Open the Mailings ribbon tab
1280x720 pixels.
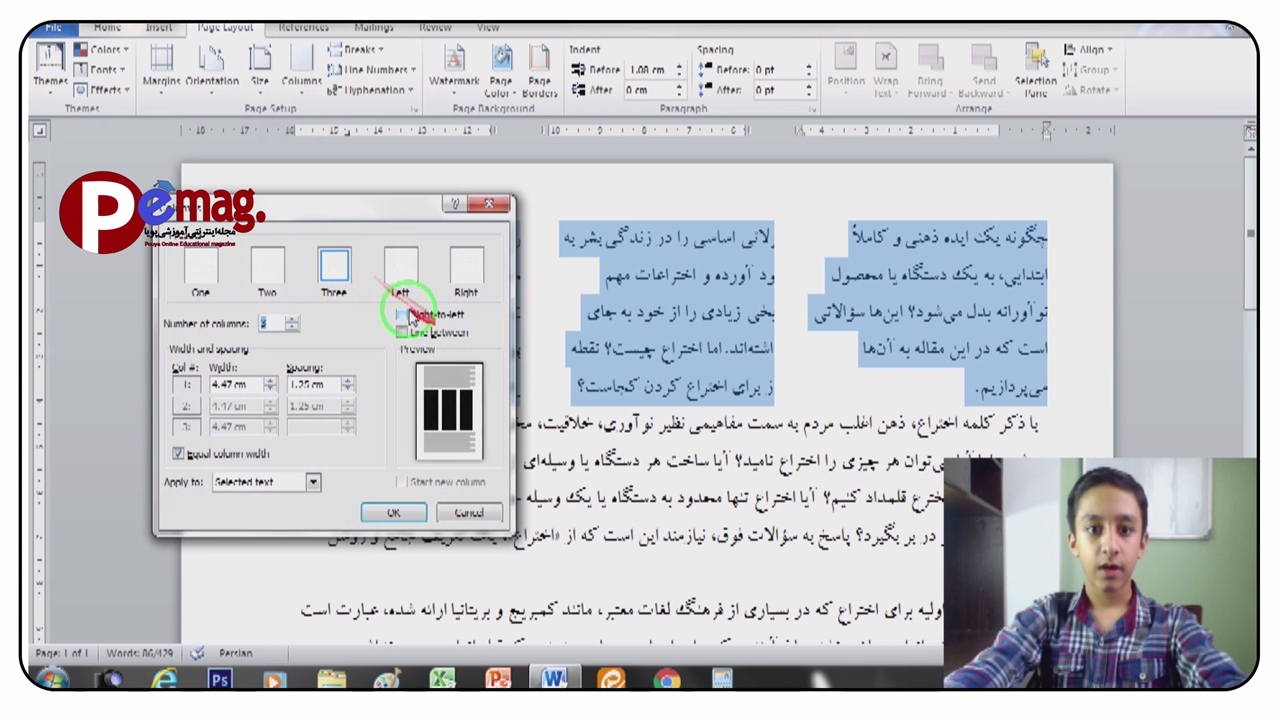(x=373, y=27)
